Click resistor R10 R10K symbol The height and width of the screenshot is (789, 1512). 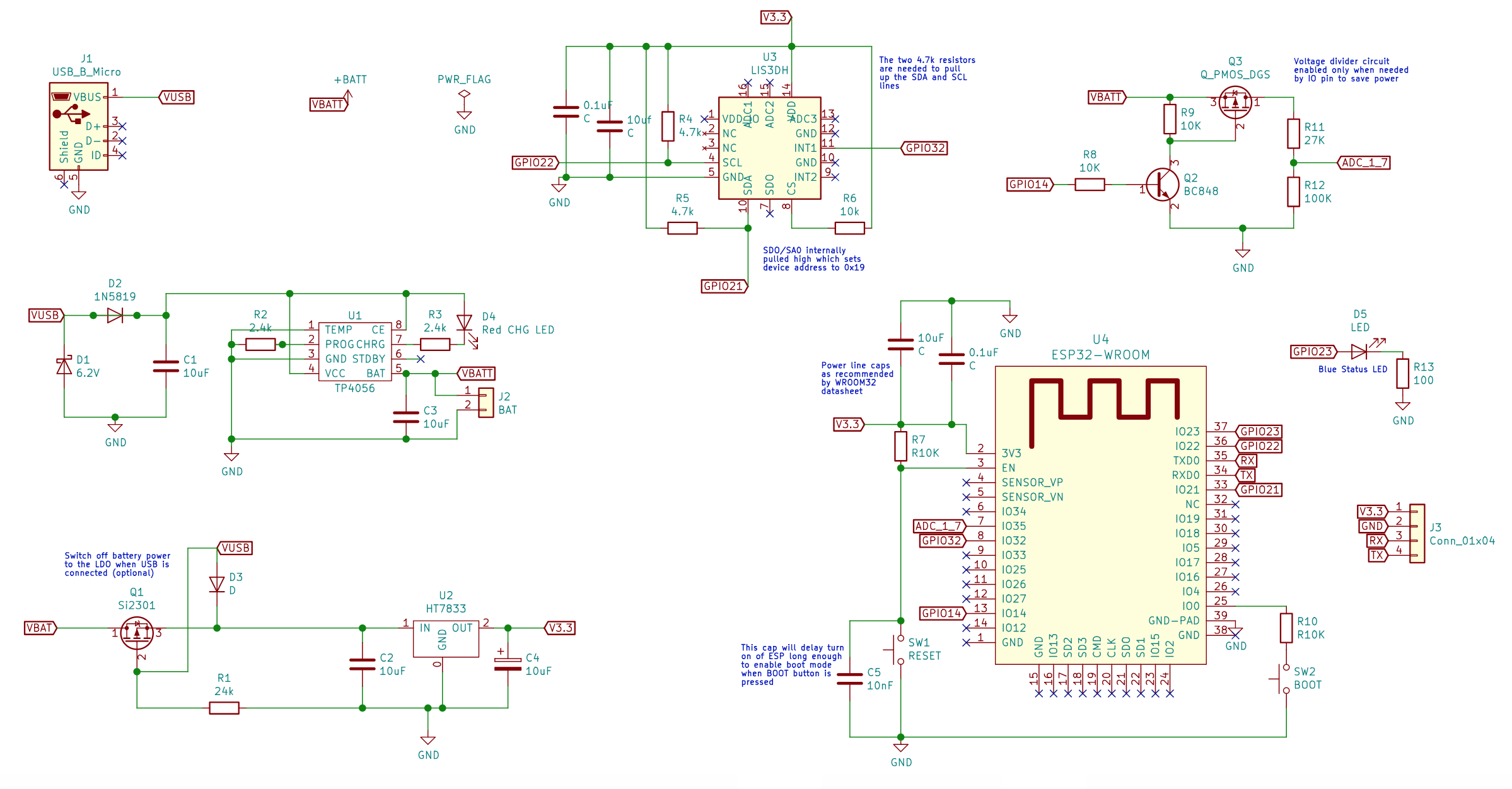(x=1286, y=628)
